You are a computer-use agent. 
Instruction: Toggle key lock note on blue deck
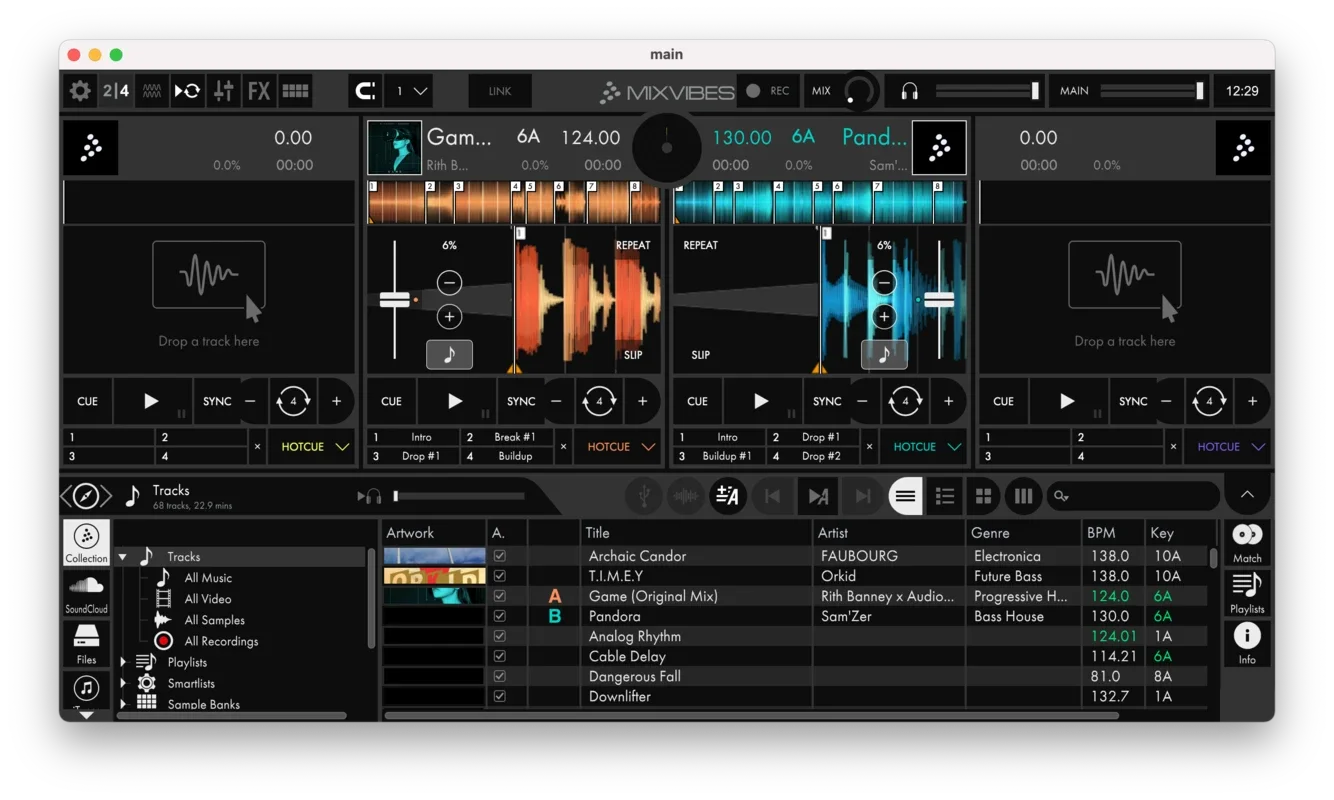884,354
